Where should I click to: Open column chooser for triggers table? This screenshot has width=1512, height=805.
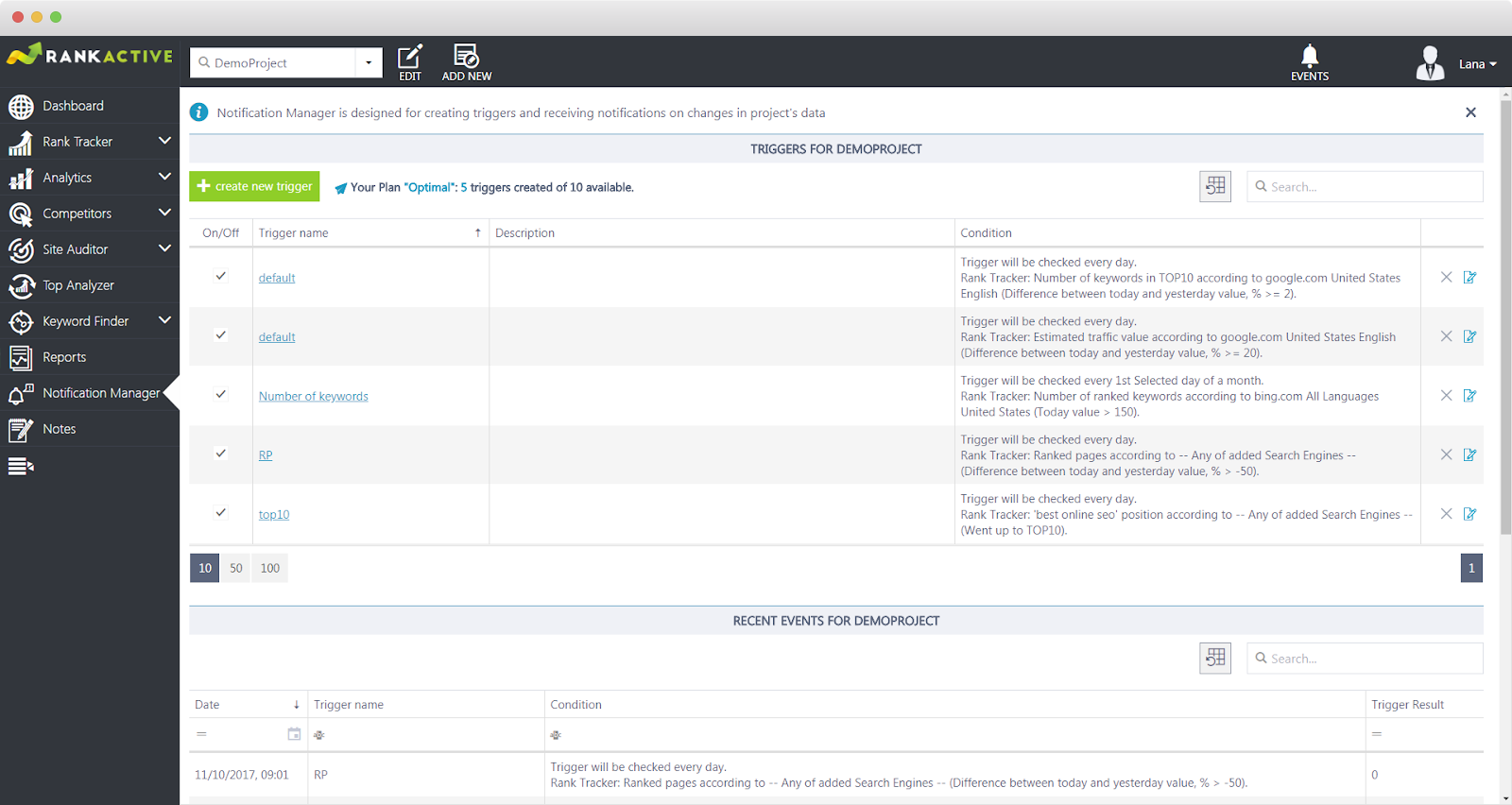click(1215, 186)
